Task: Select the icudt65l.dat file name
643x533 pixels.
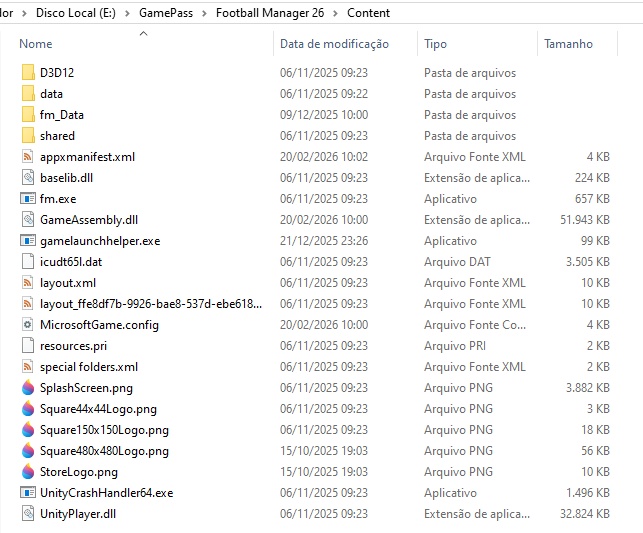Action: tap(71, 262)
